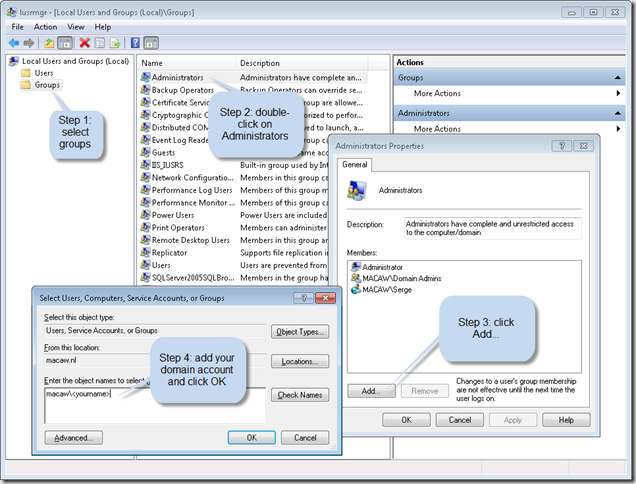
Task: Click the Groups folder icon in tree
Action: [x=26, y=84]
